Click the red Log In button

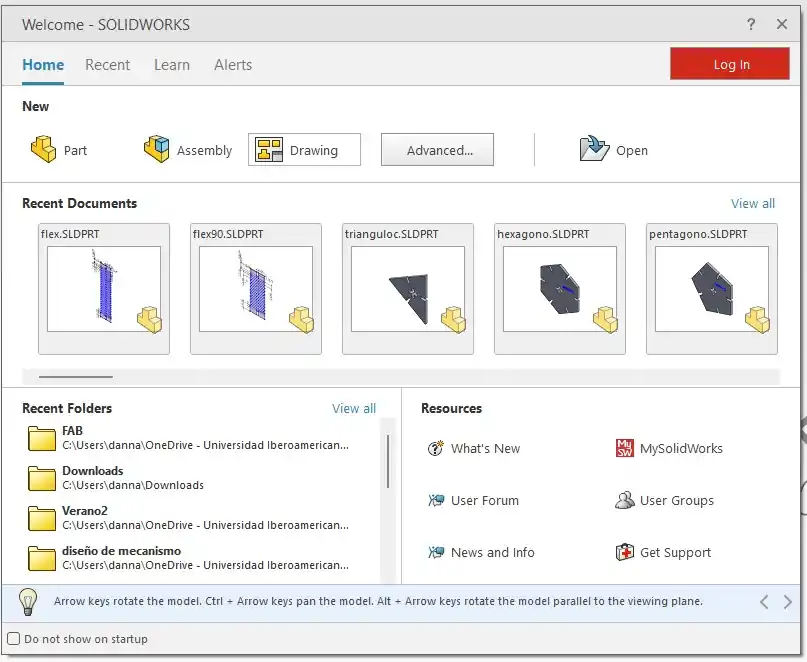[x=730, y=64]
